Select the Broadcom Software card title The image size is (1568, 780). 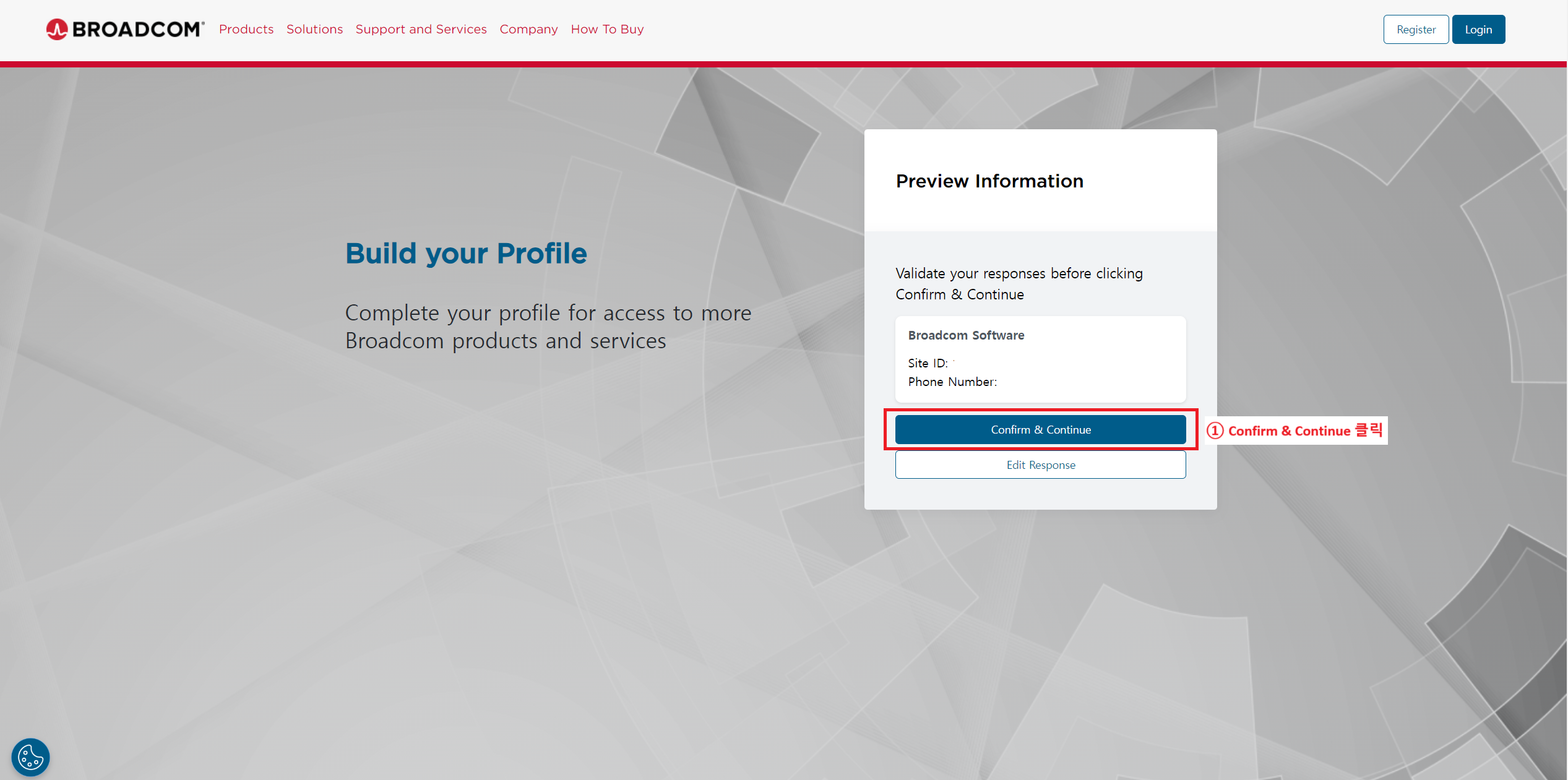(x=965, y=335)
